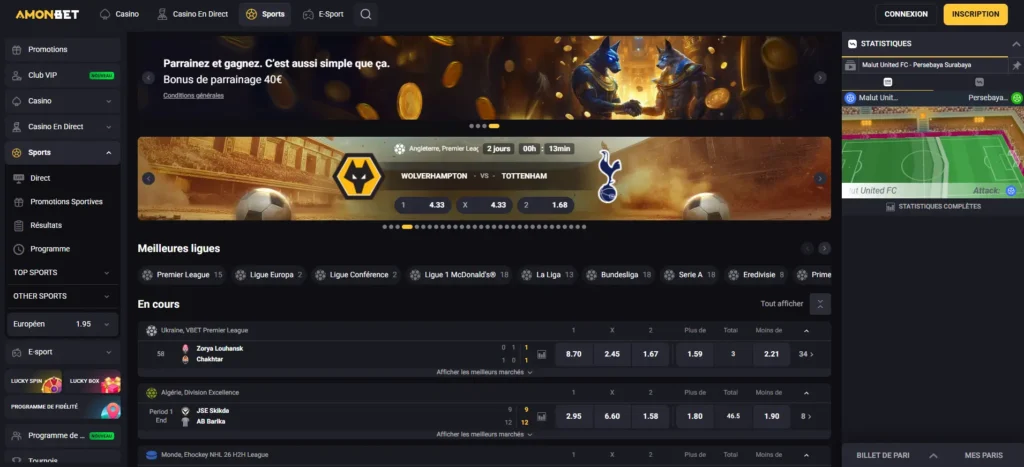Expand E-sport section in sidebar
The image size is (1024, 467).
pyautogui.click(x=63, y=352)
